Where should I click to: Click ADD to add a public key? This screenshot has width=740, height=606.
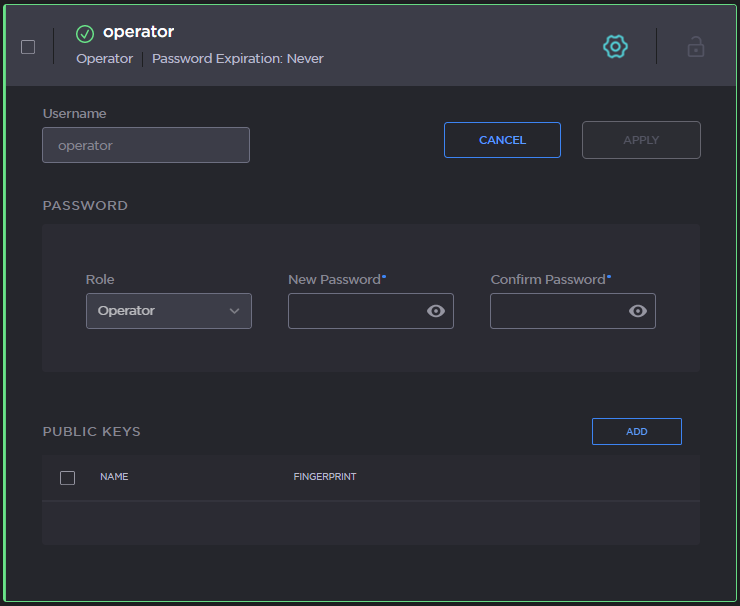click(x=636, y=431)
